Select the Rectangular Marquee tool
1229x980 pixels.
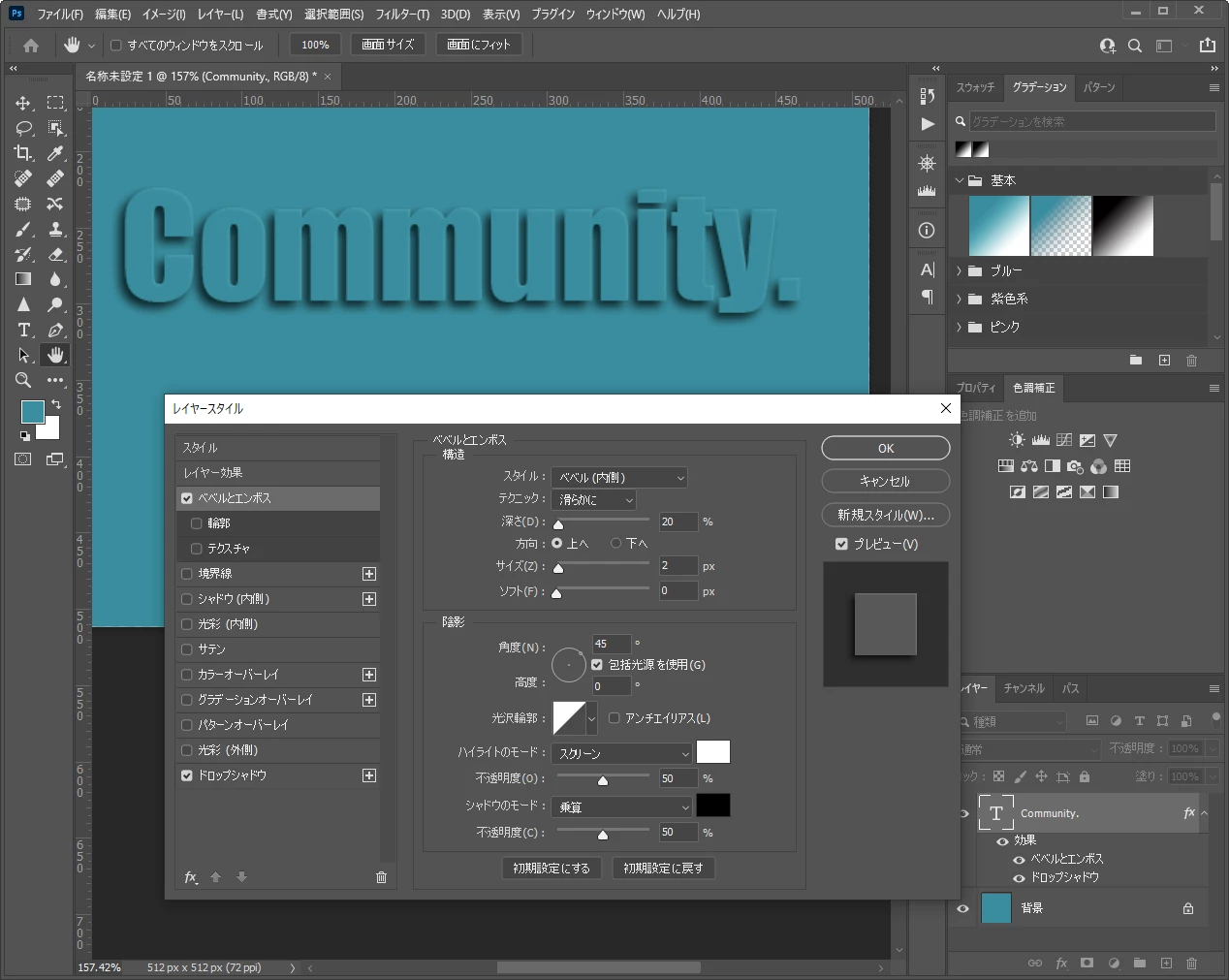tap(55, 103)
